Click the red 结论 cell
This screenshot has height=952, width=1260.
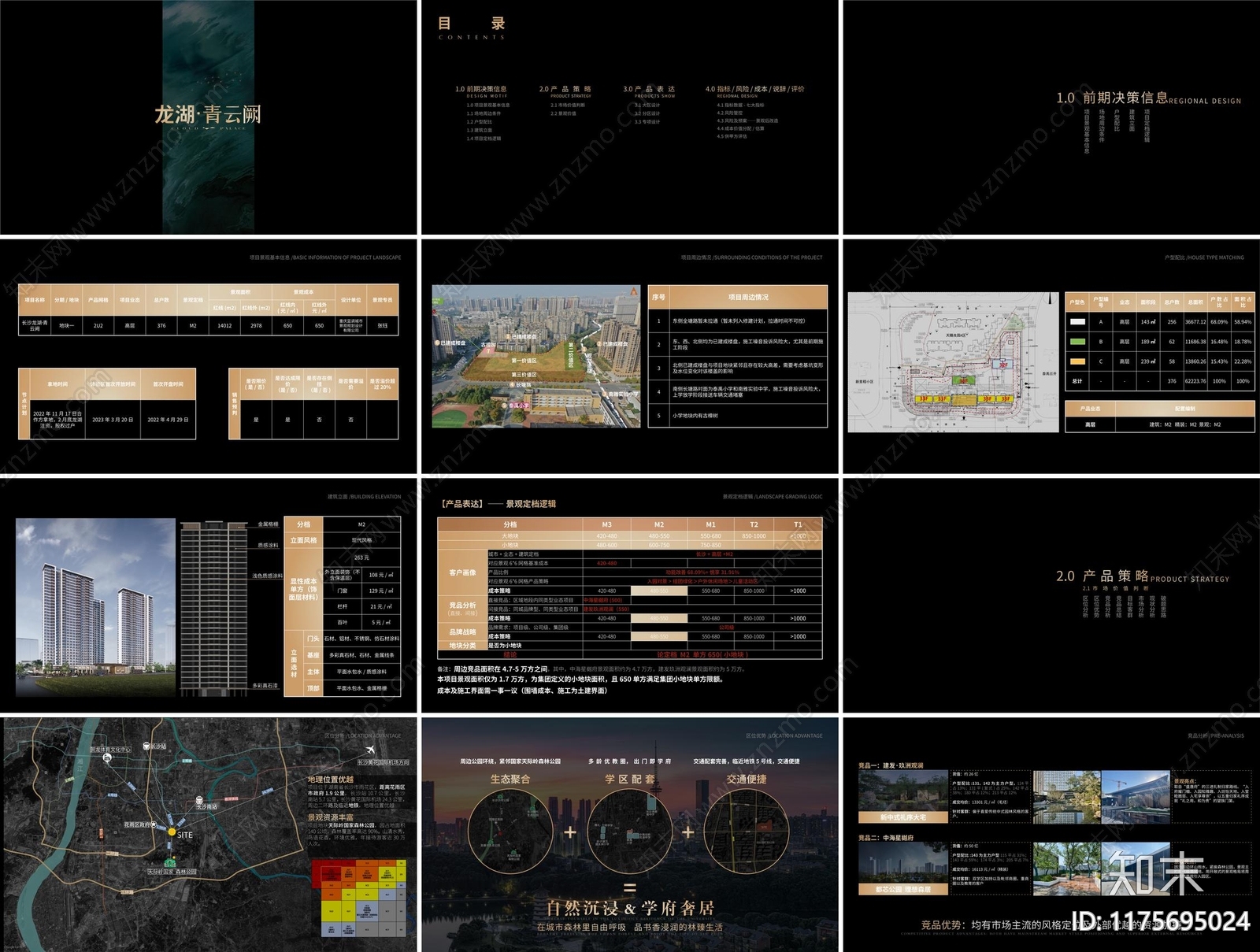[x=510, y=654]
